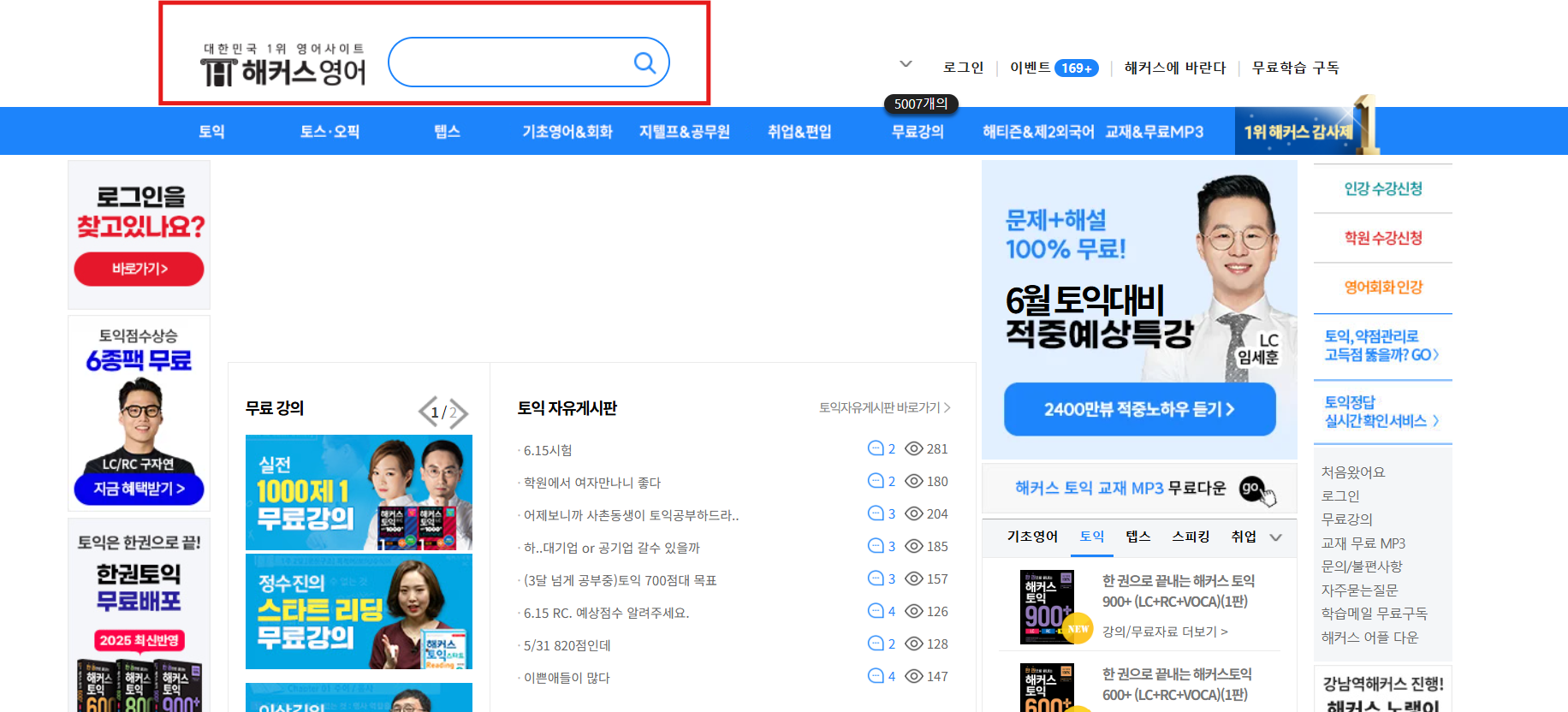Switch to the 기초영어 tab
Viewport: 1568px width, 712px height.
pyautogui.click(x=1032, y=537)
